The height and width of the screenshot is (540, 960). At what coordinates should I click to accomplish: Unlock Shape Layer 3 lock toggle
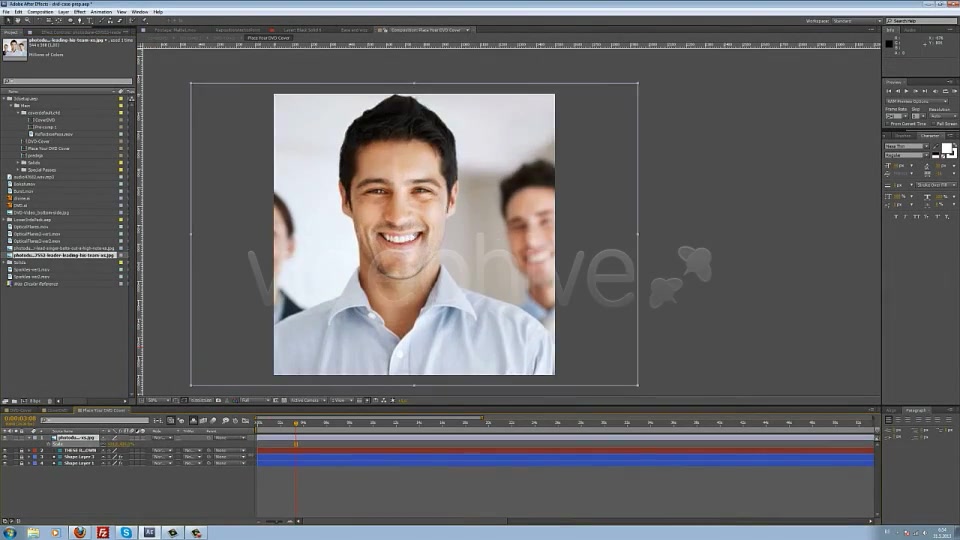point(21,457)
